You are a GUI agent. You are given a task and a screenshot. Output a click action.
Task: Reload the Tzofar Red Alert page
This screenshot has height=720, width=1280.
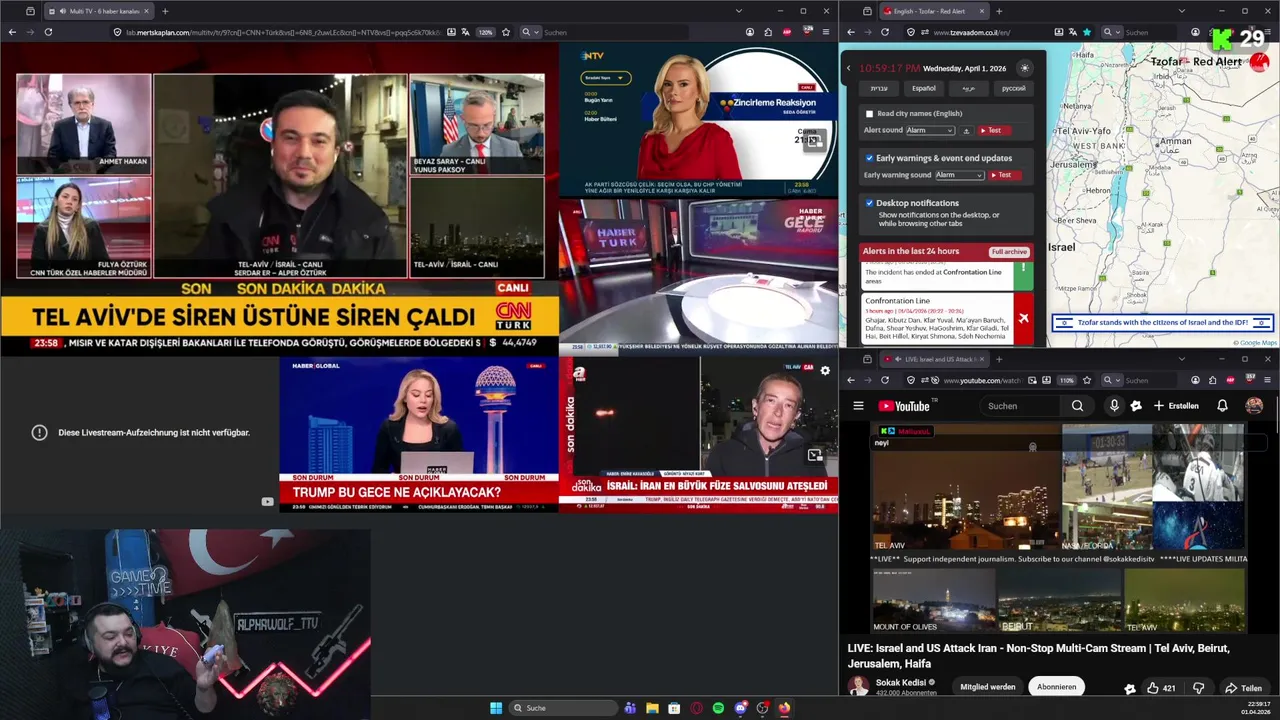coord(885,32)
